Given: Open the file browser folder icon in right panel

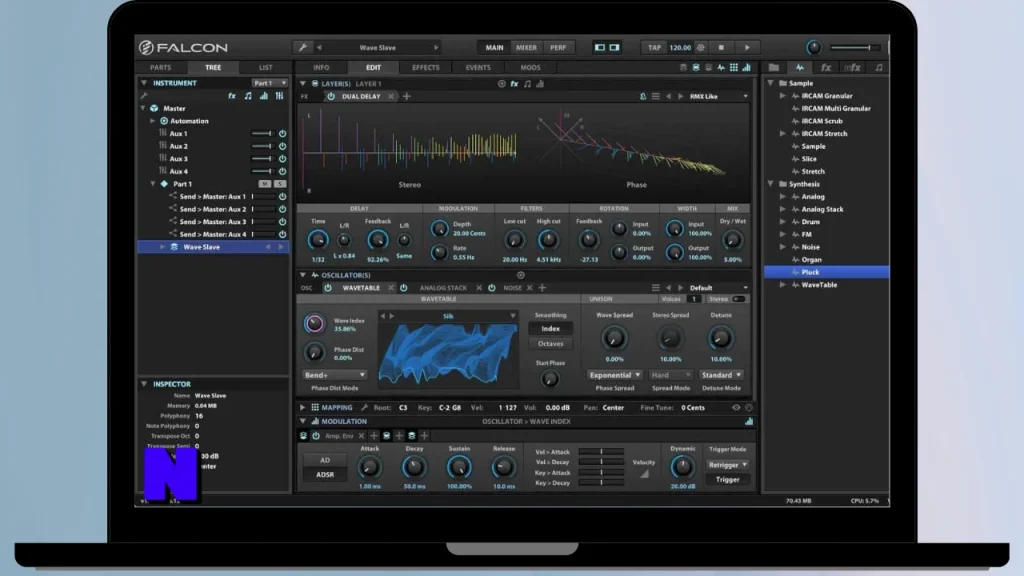Looking at the screenshot, I should [x=774, y=67].
